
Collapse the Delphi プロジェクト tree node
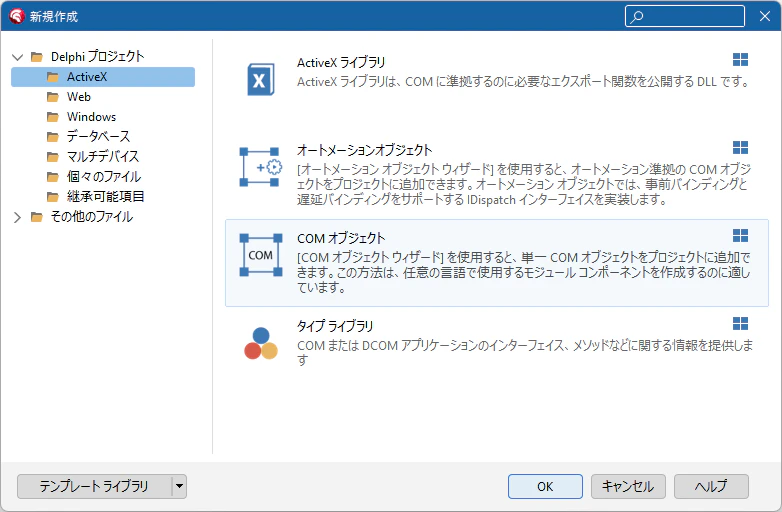17,57
